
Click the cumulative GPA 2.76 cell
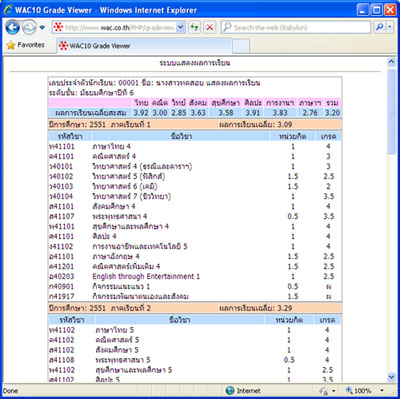(310, 113)
